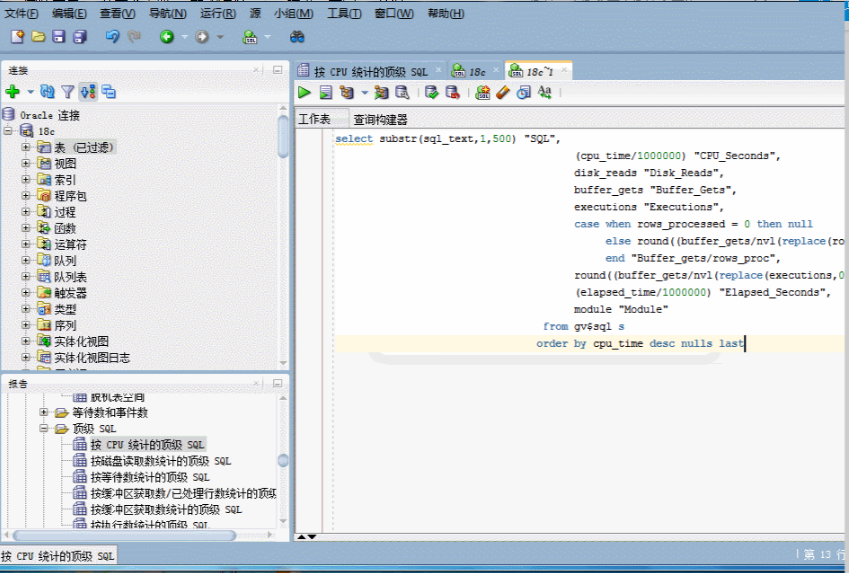
Task: Open dropdown beside SQL worksheet toolbar icon
Action: pyautogui.click(x=267, y=37)
